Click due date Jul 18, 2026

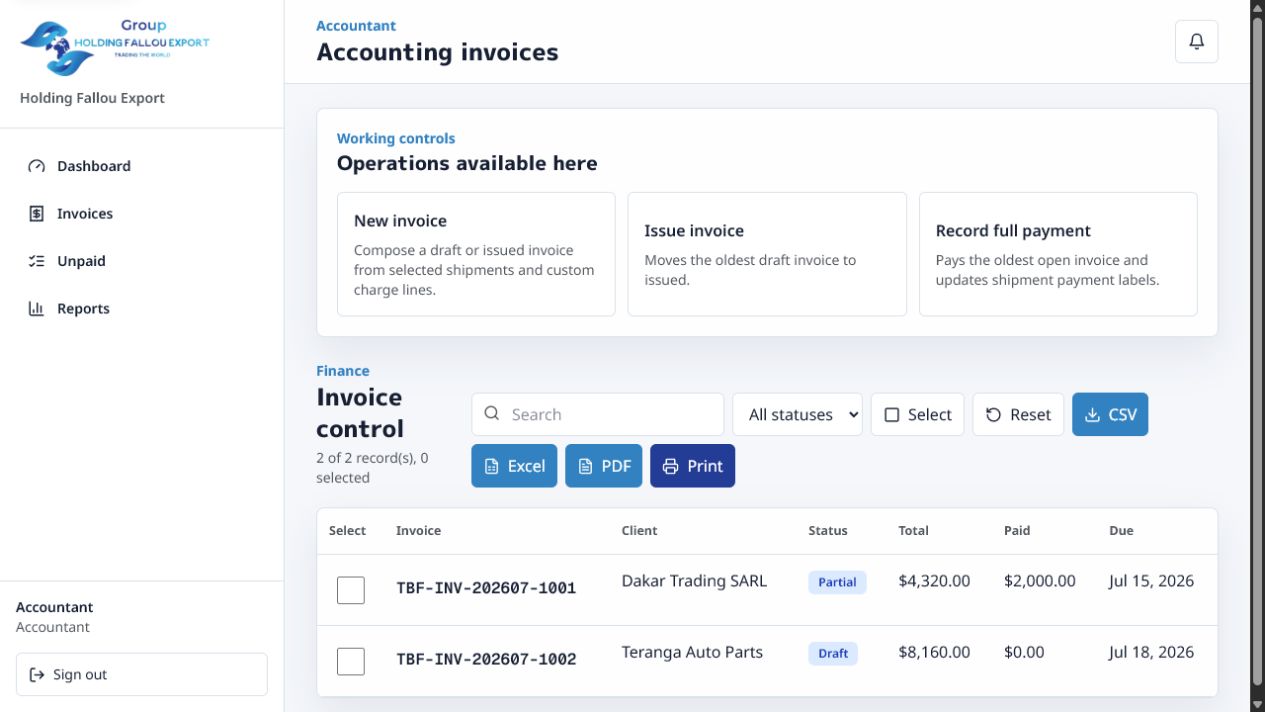[1151, 652]
